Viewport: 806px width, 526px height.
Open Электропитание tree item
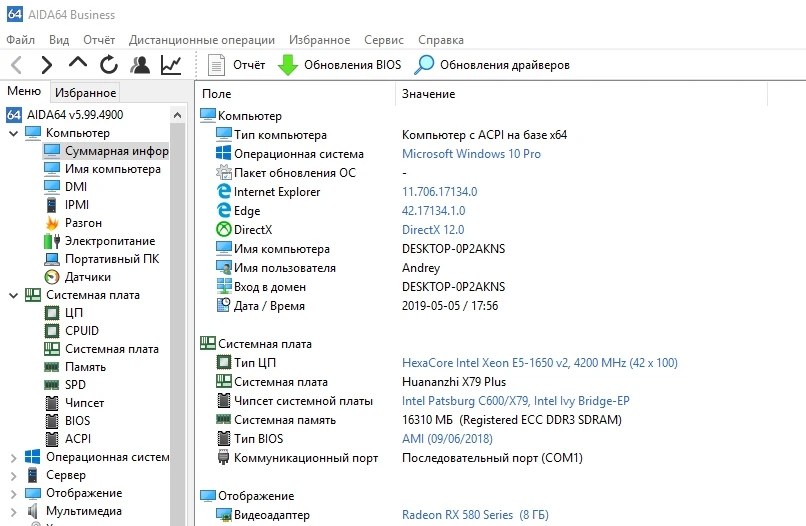point(100,241)
